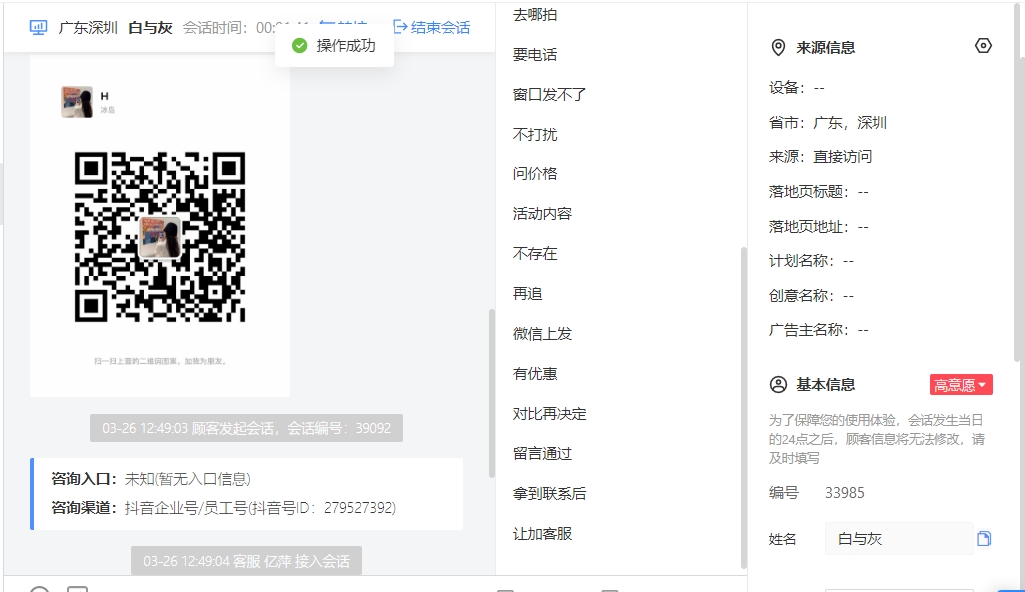Pick the quick reply 有优惠
This screenshot has width=1025, height=592.
tap(535, 374)
